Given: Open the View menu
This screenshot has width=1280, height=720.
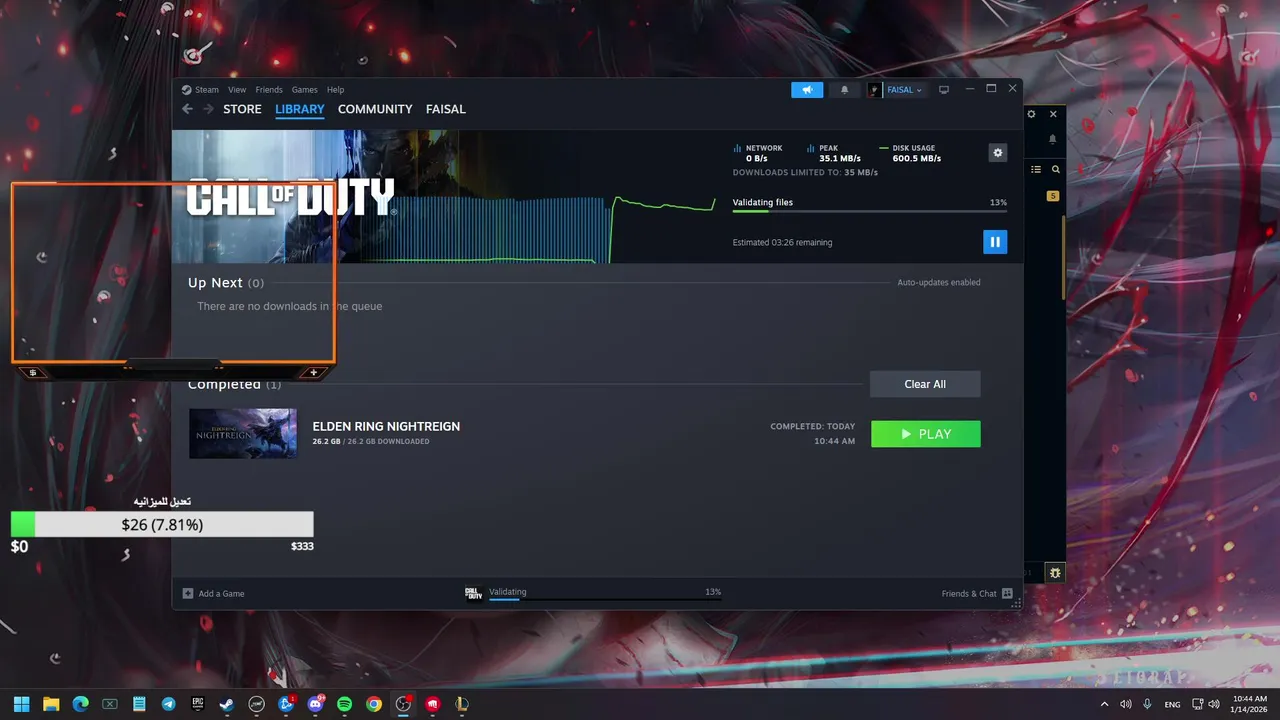Looking at the screenshot, I should pyautogui.click(x=237, y=90).
